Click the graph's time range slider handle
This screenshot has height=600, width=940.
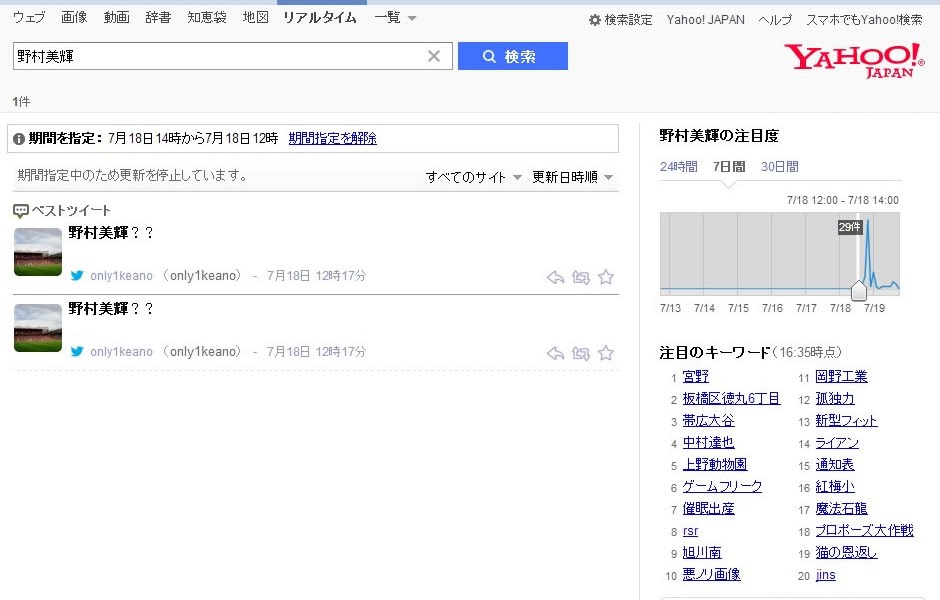858,291
